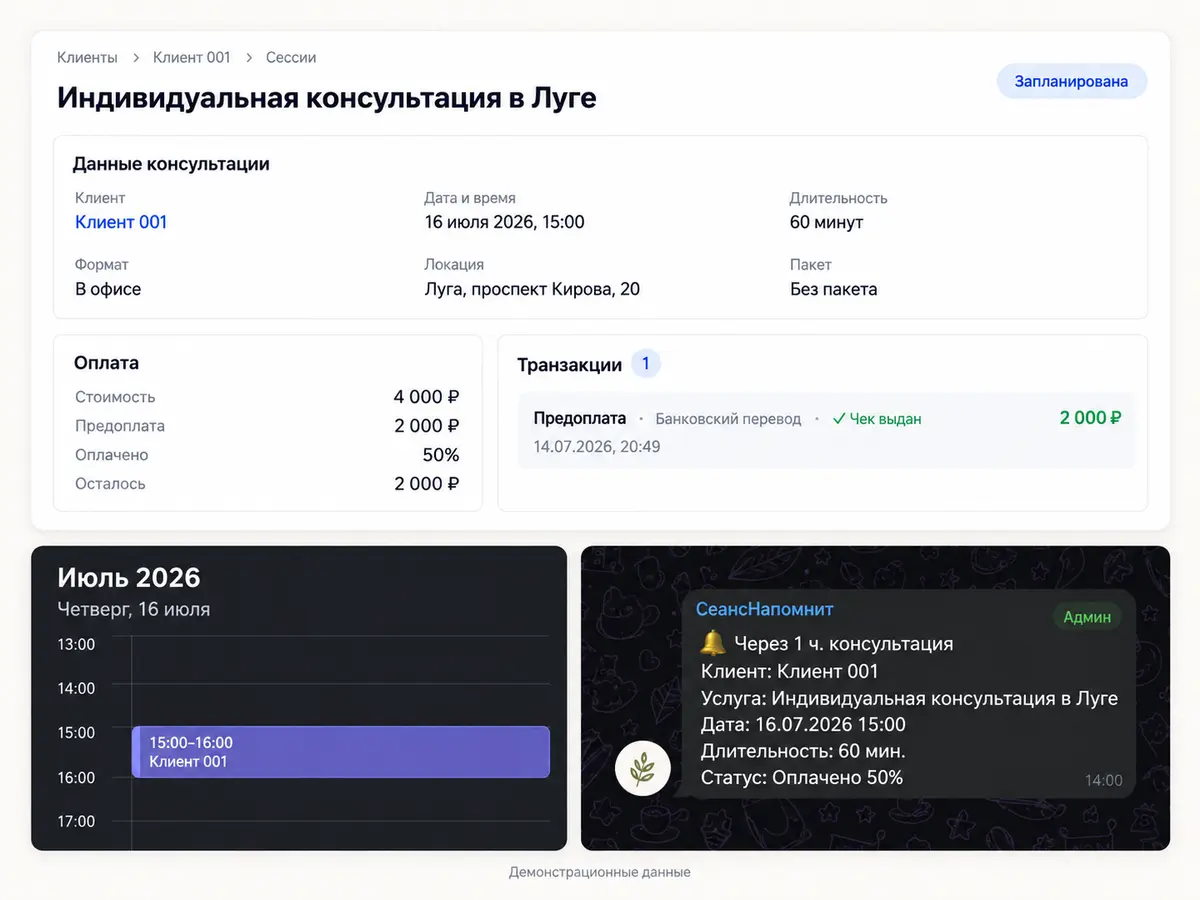This screenshot has width=1200, height=900.
Task: Open the Предоплата transaction row
Action: 826,431
